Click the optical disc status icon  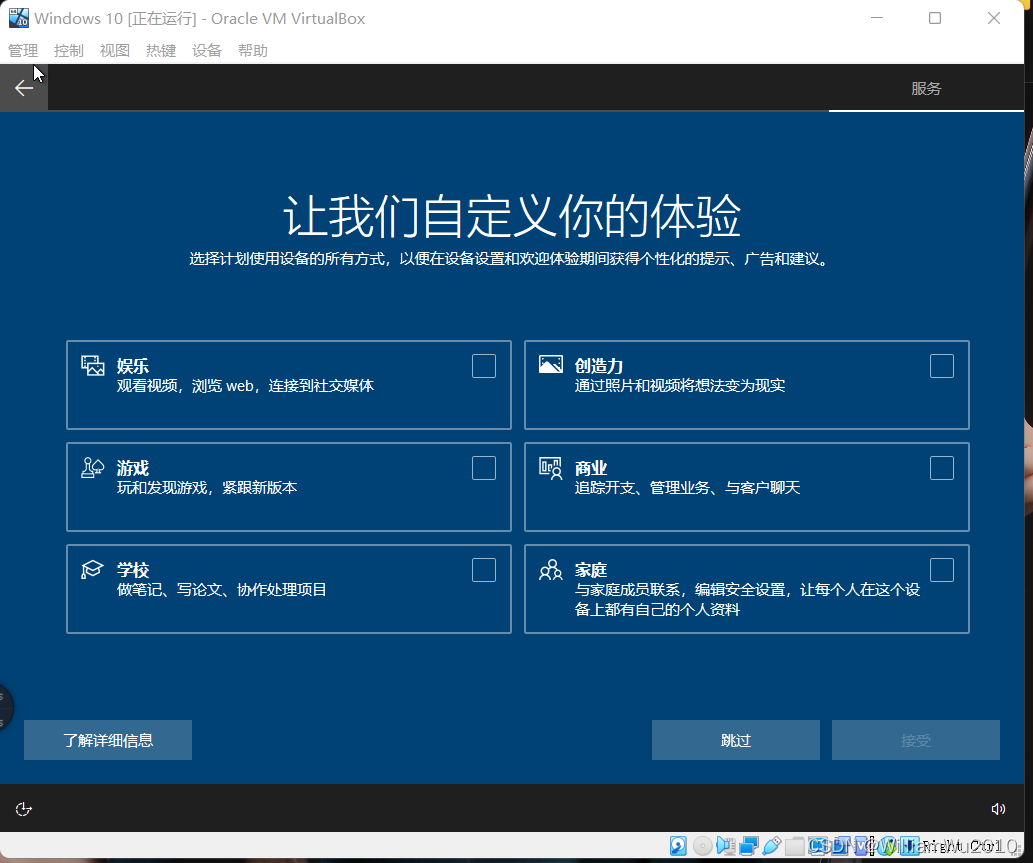coord(702,846)
